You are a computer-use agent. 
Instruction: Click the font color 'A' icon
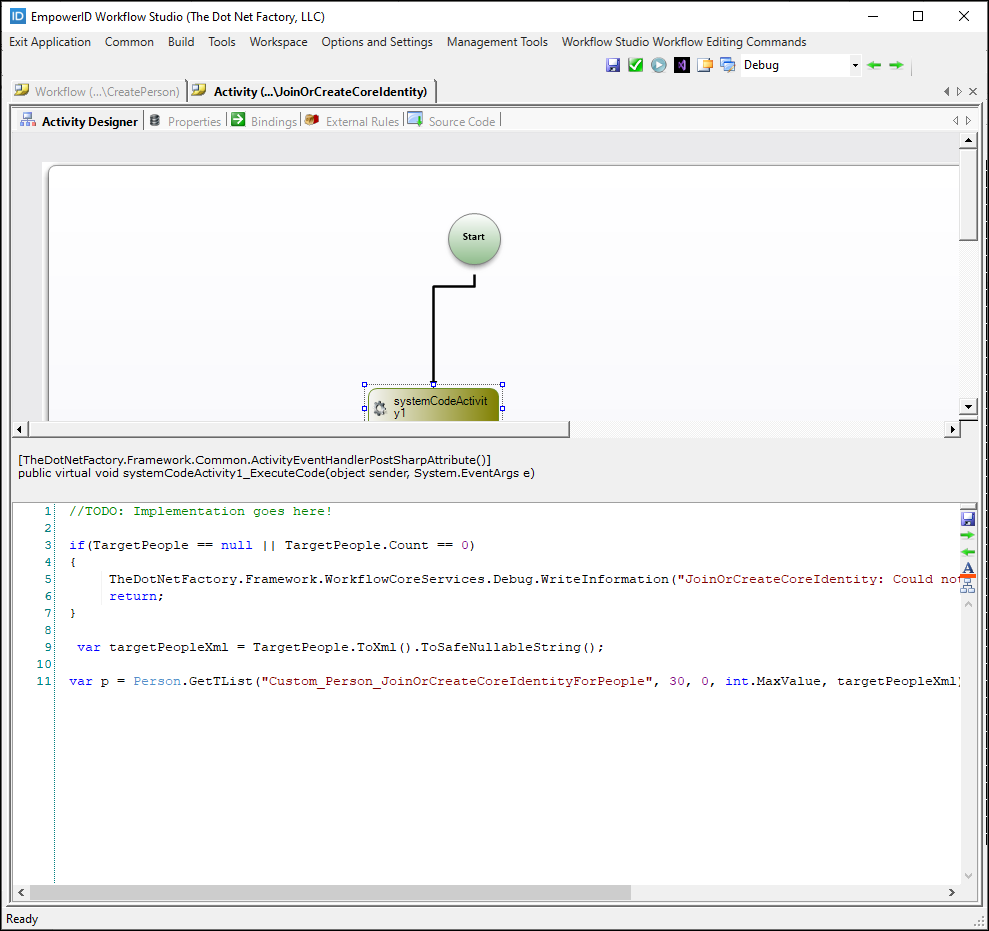tap(967, 570)
